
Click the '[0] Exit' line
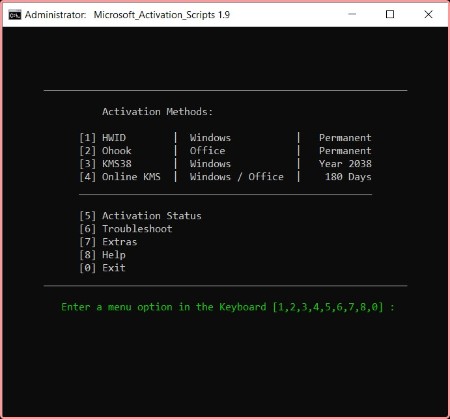102,268
